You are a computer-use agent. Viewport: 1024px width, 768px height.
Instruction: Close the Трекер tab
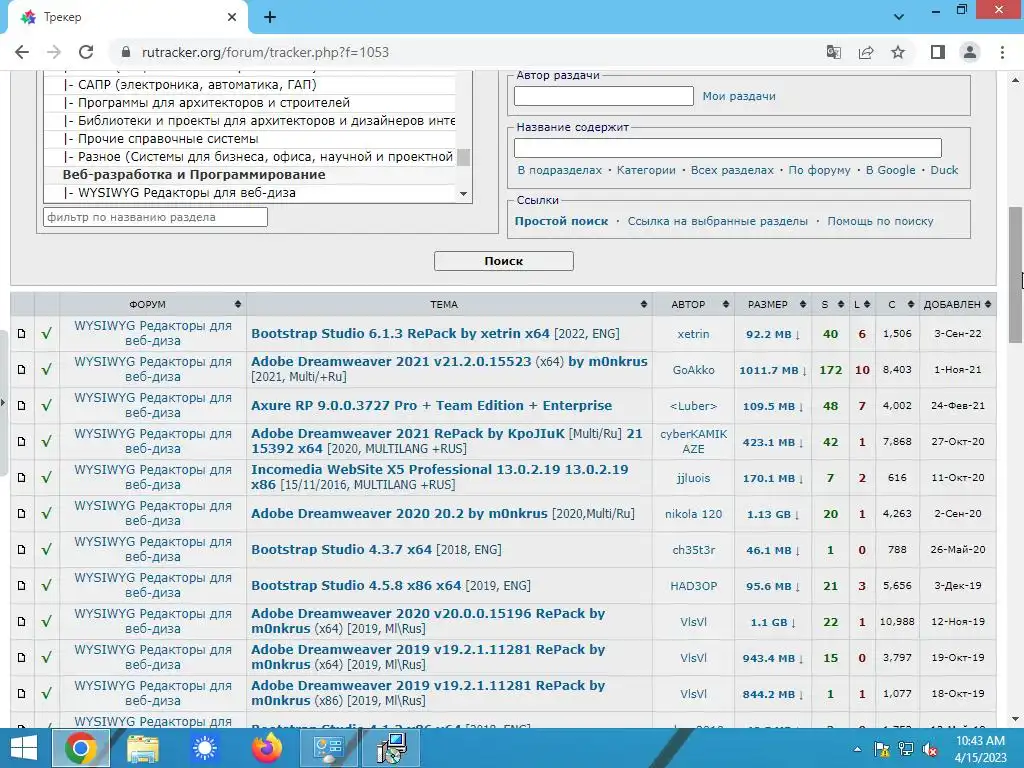click(232, 18)
